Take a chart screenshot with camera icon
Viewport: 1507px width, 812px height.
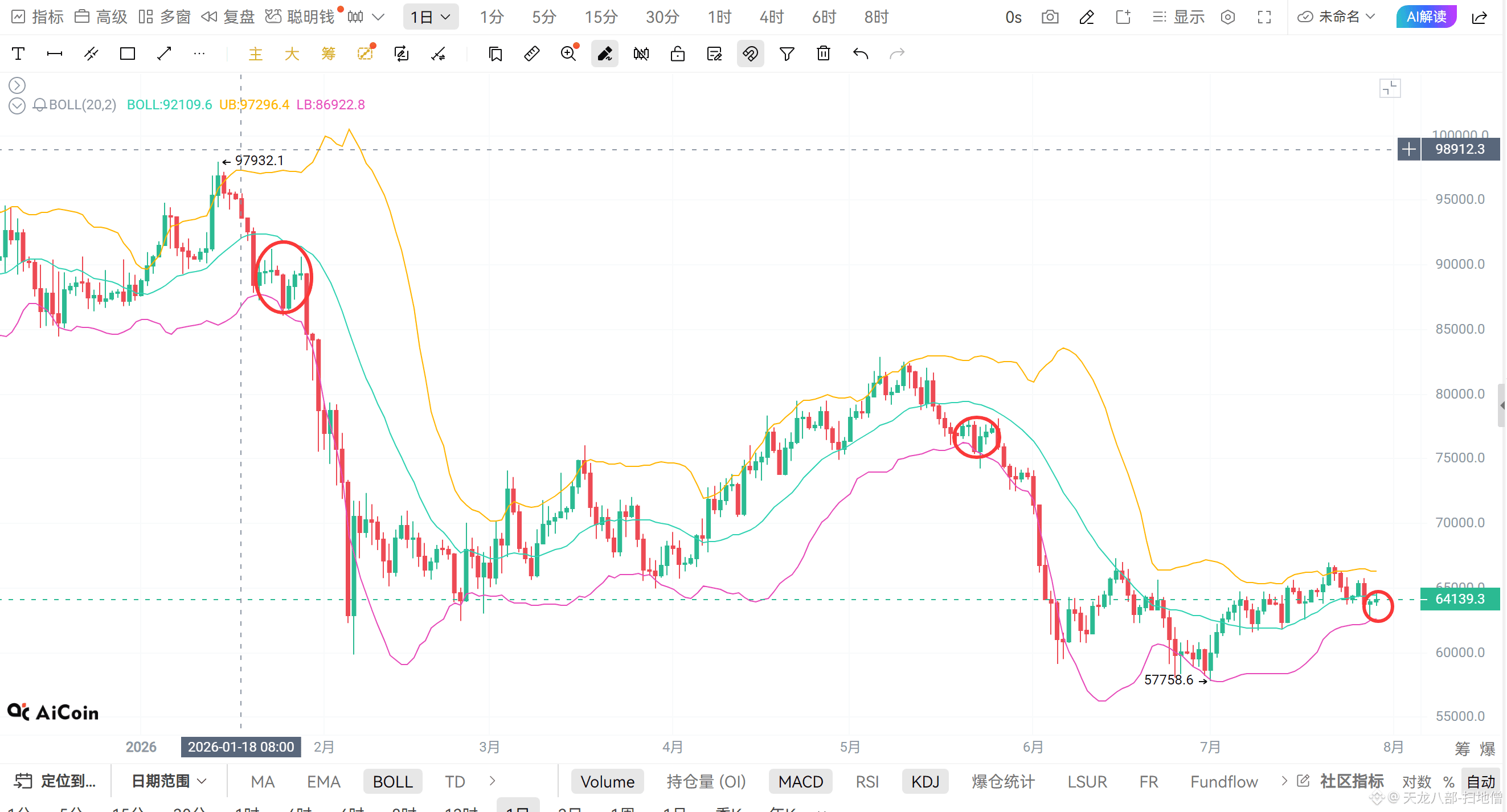click(x=1050, y=17)
